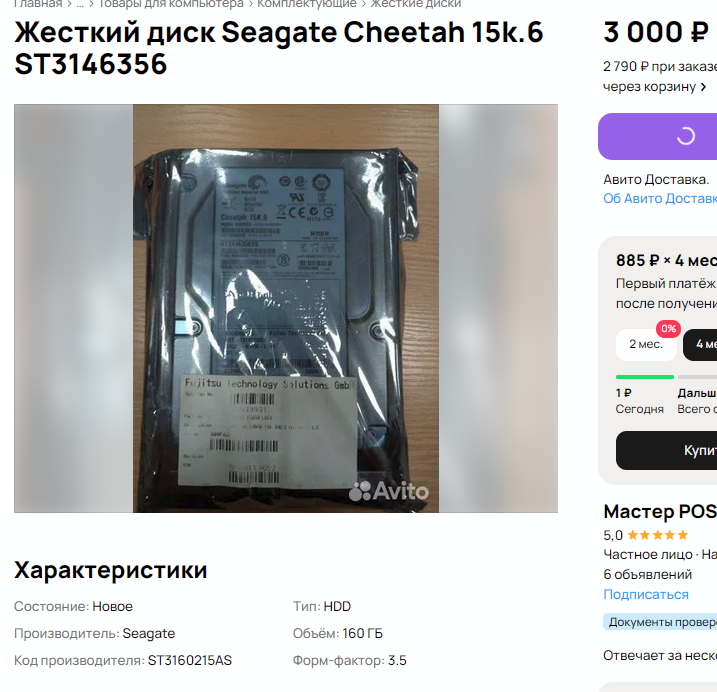
Task: Click the 0% badge on installment option
Action: (x=668, y=328)
